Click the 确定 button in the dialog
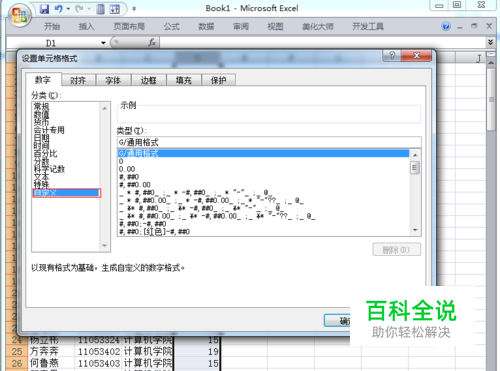Image resolution: width=500 pixels, height=371 pixels. point(337,320)
